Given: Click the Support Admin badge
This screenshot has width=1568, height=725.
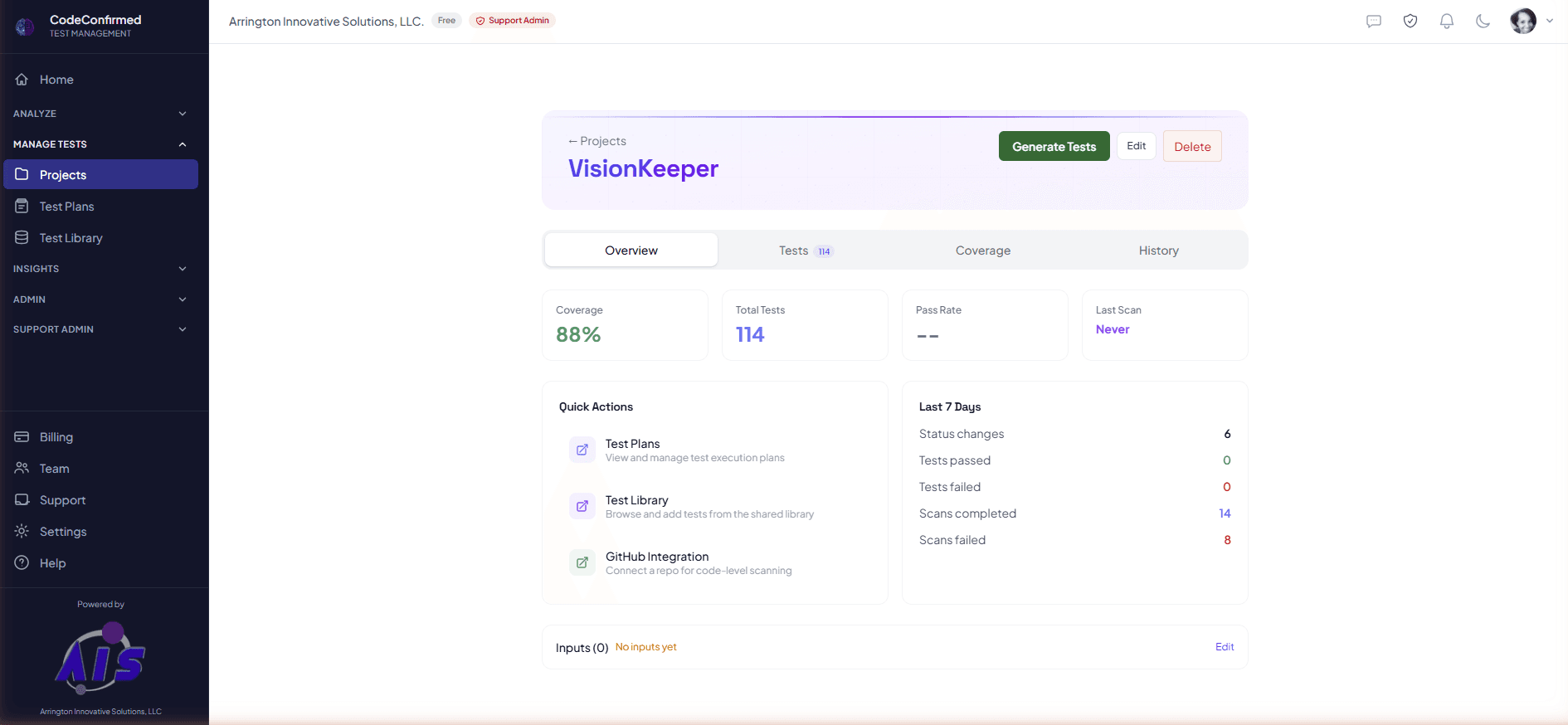Looking at the screenshot, I should 512,21.
